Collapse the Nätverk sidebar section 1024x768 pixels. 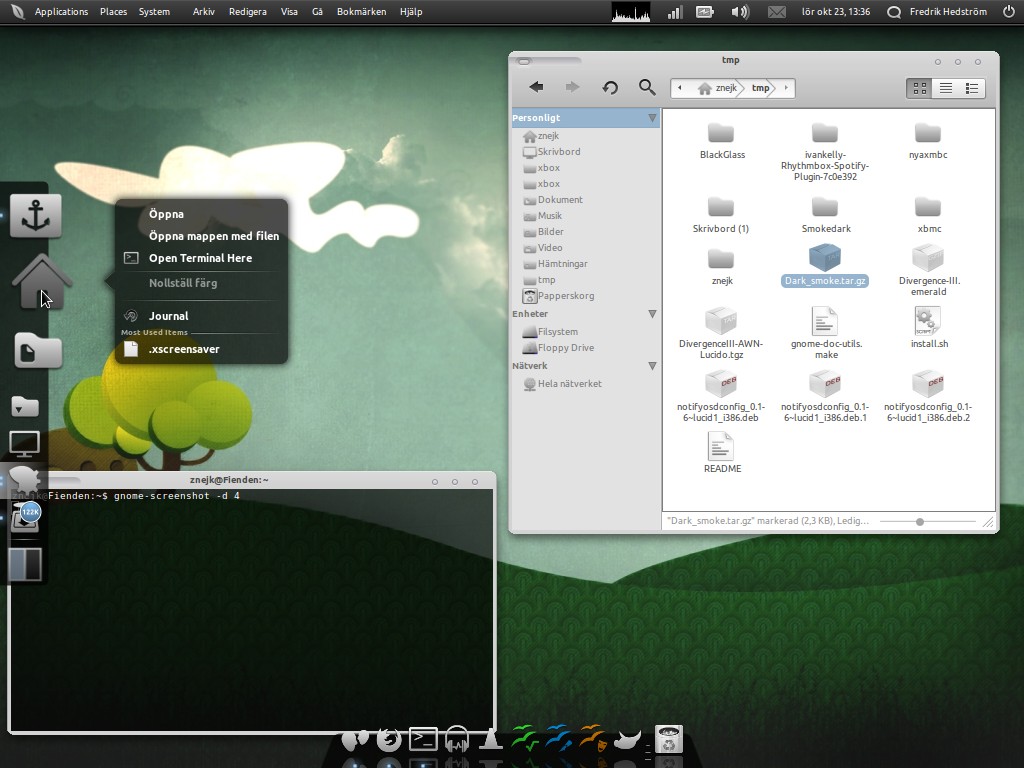click(x=652, y=366)
